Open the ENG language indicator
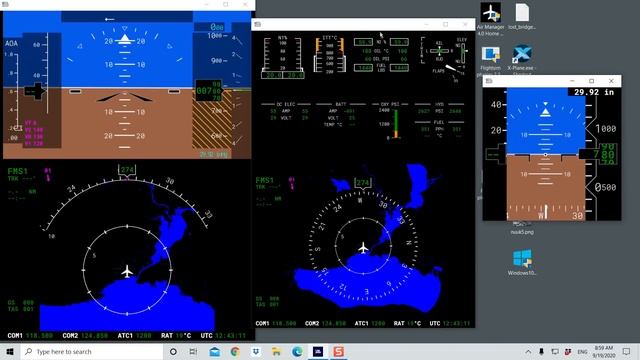 [582, 351]
